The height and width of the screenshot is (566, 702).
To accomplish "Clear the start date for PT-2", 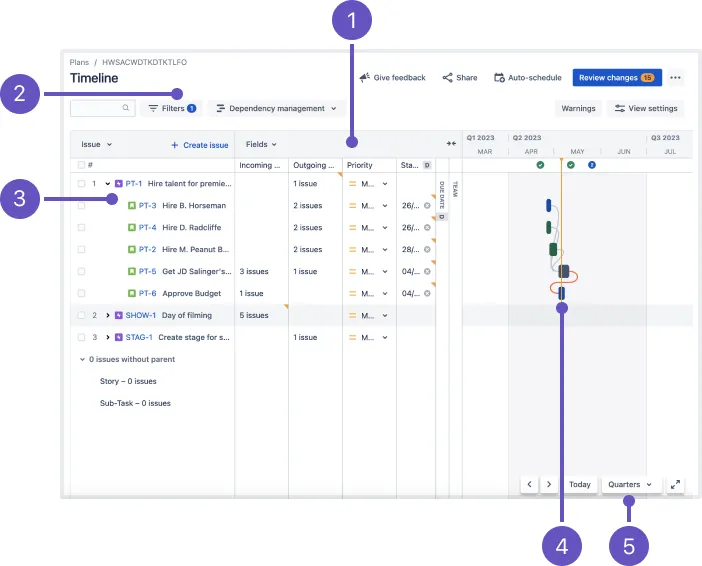I will (427, 249).
